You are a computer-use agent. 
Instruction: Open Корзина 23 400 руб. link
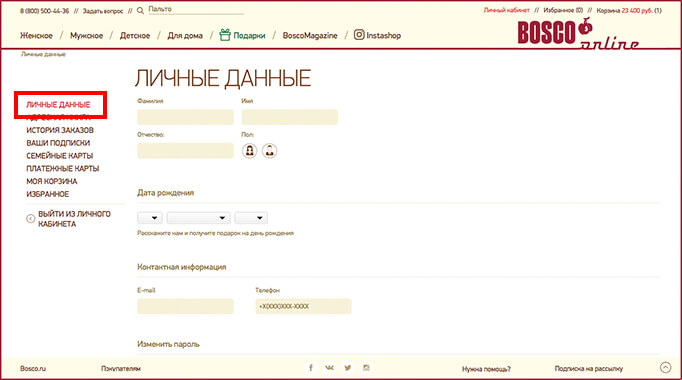pos(629,10)
